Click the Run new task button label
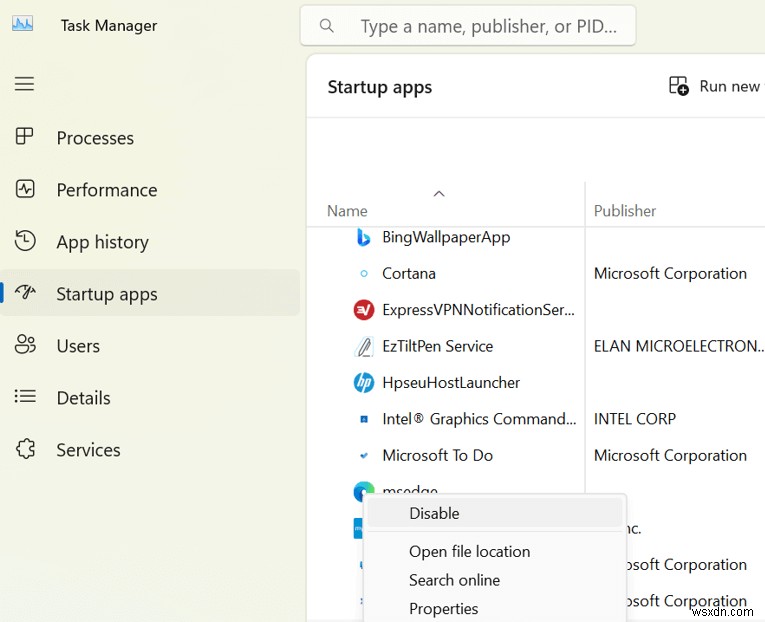Screen dimensions: 765x622 [732, 86]
